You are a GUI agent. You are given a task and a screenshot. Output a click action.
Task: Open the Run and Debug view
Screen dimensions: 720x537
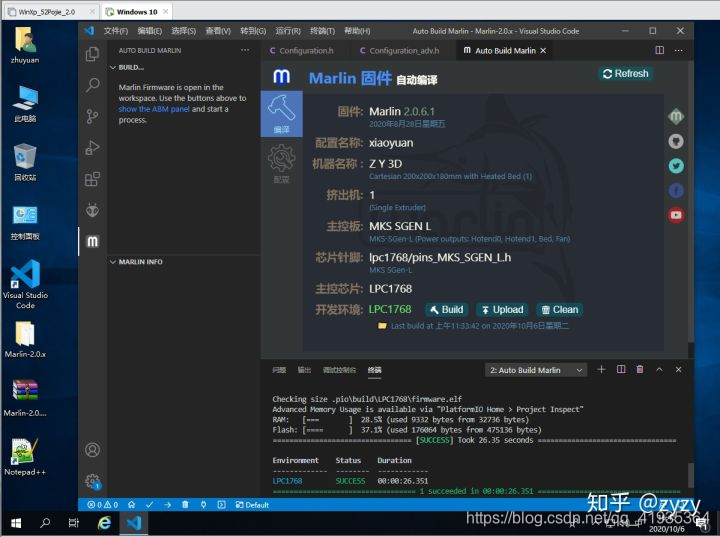pos(92,147)
